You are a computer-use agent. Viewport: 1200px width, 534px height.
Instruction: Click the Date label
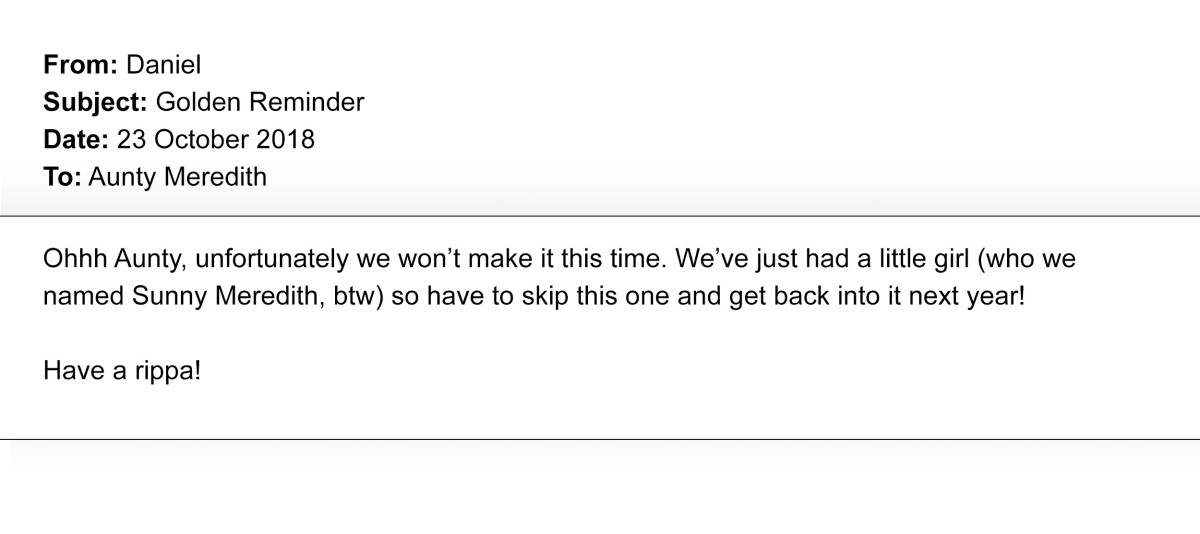pyautogui.click(x=76, y=139)
